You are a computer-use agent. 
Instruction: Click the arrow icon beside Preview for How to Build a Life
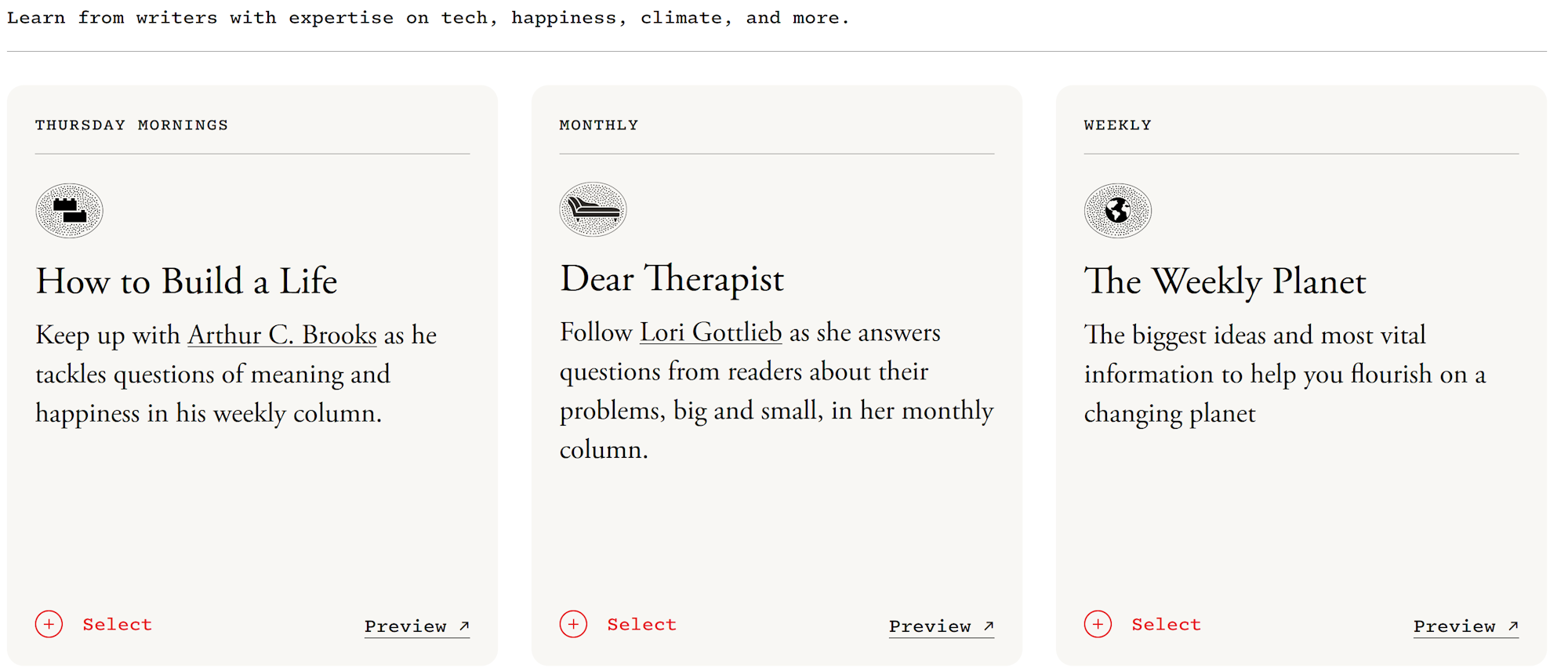(464, 626)
